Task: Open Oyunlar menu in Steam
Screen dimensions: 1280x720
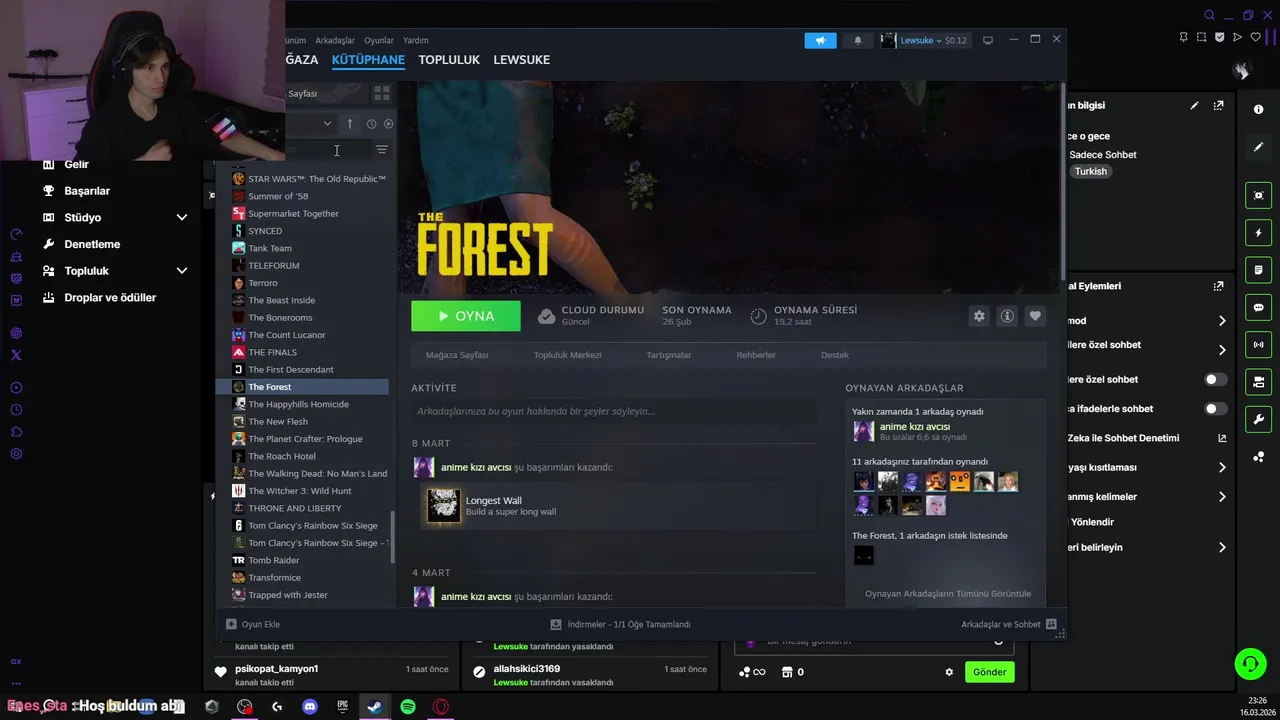Action: (x=379, y=40)
